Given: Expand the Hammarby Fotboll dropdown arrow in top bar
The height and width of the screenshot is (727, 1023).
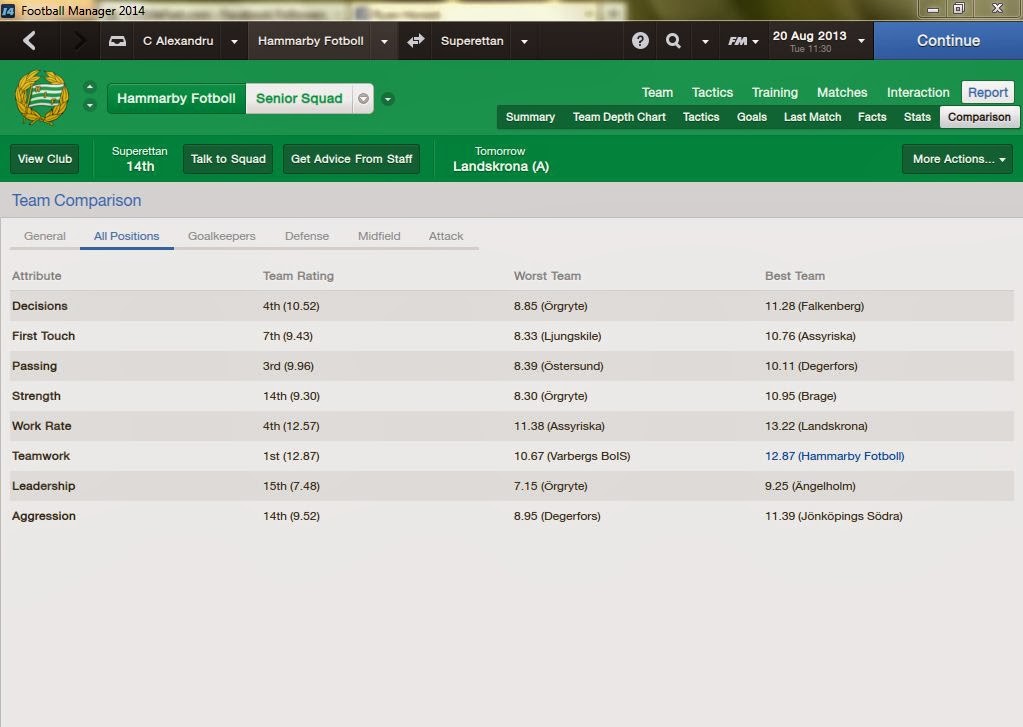Looking at the screenshot, I should (x=384, y=41).
